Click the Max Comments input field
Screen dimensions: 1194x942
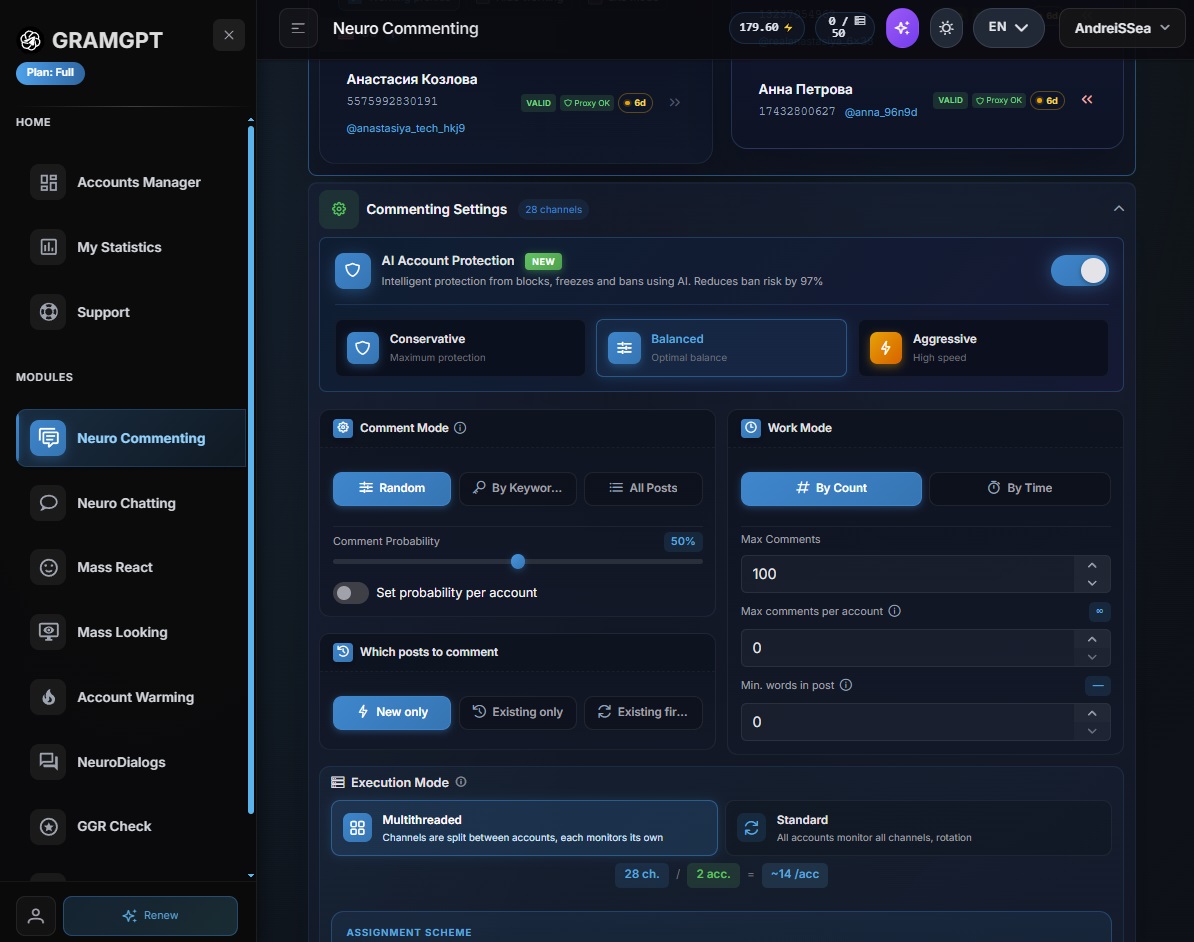[x=908, y=574]
